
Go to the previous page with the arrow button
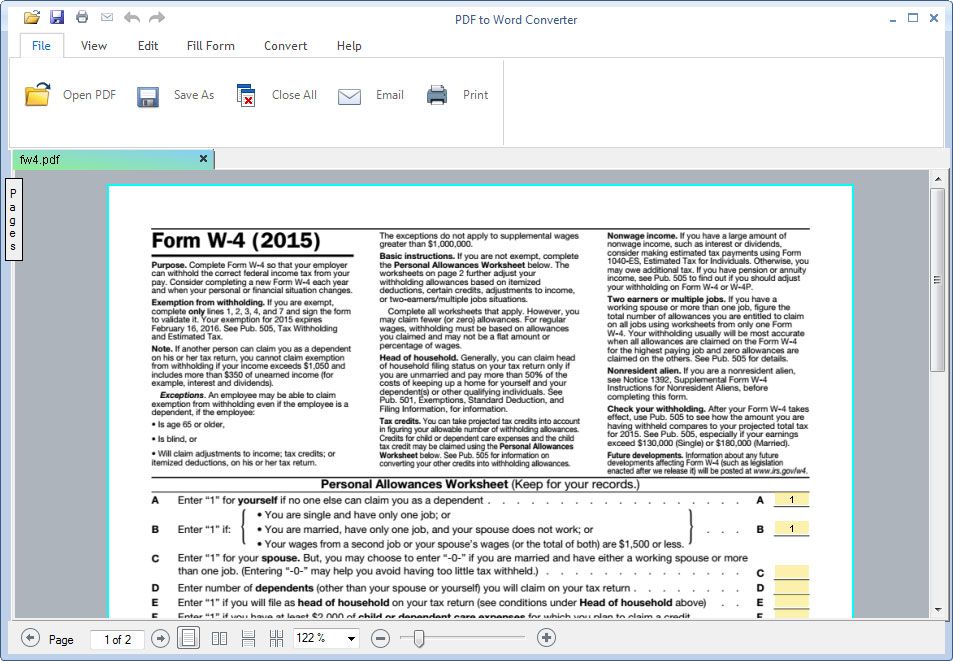(30, 639)
